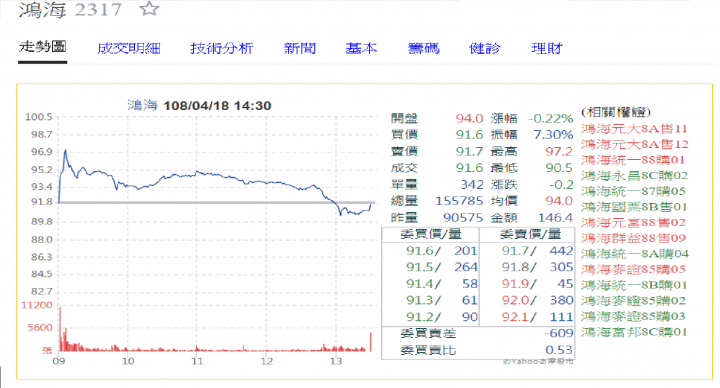Open warrant 鴻海麥證85購02
Screen dimensions: 720x388
(633, 300)
